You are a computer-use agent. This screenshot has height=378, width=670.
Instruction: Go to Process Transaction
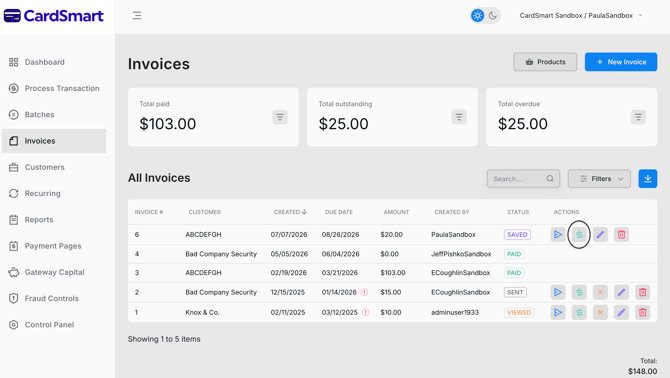[54, 88]
